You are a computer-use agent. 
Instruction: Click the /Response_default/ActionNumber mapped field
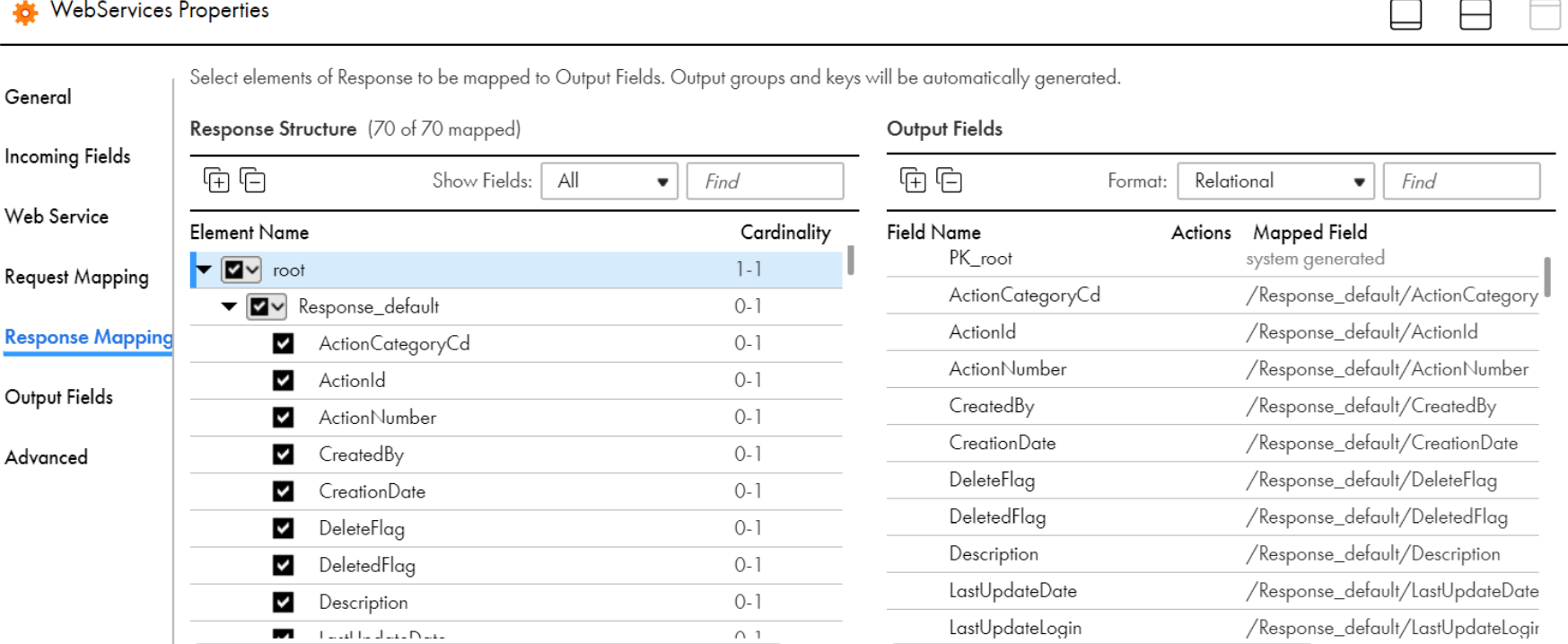pos(1387,369)
